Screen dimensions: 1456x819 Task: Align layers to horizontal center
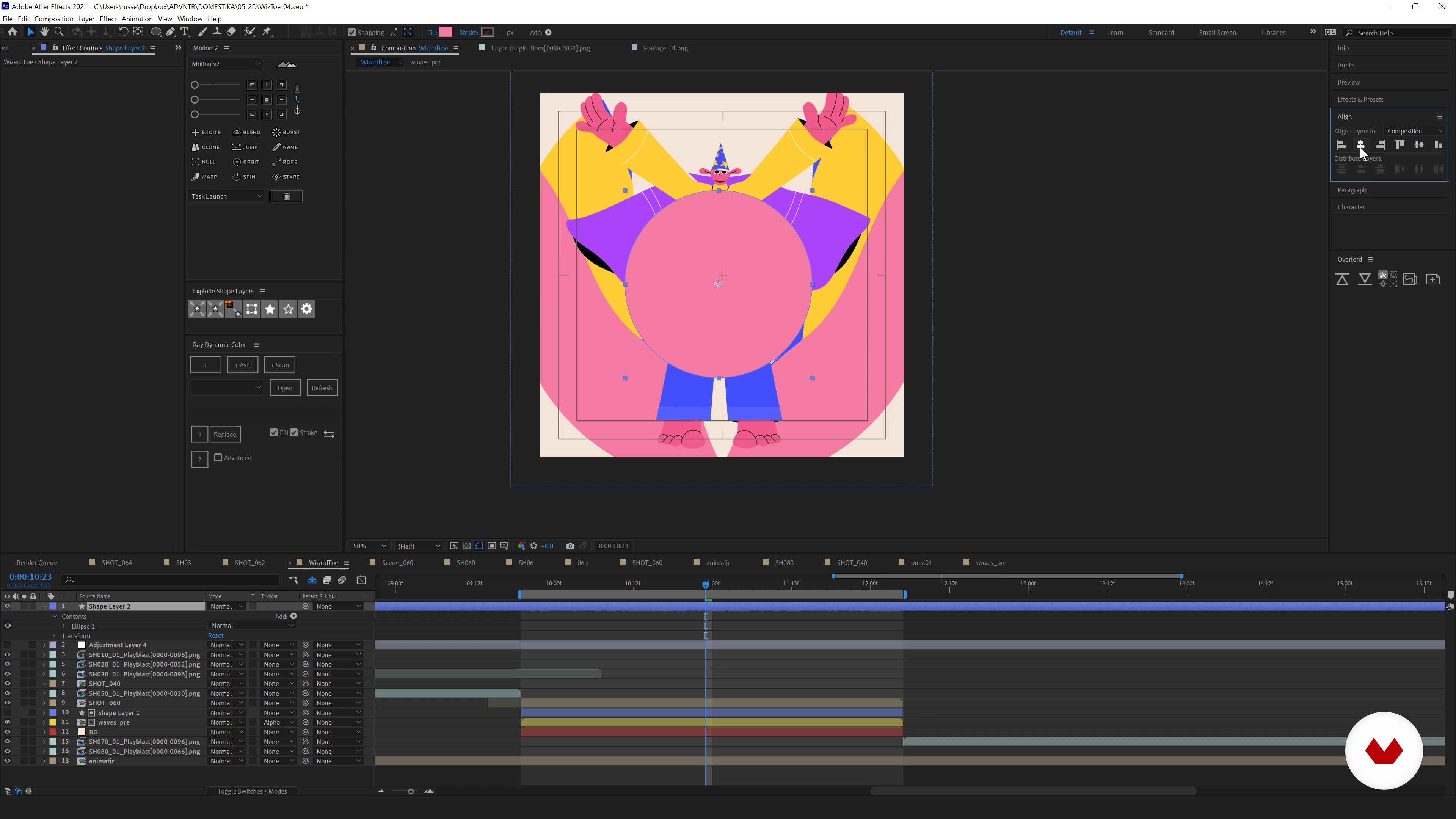tap(1361, 145)
